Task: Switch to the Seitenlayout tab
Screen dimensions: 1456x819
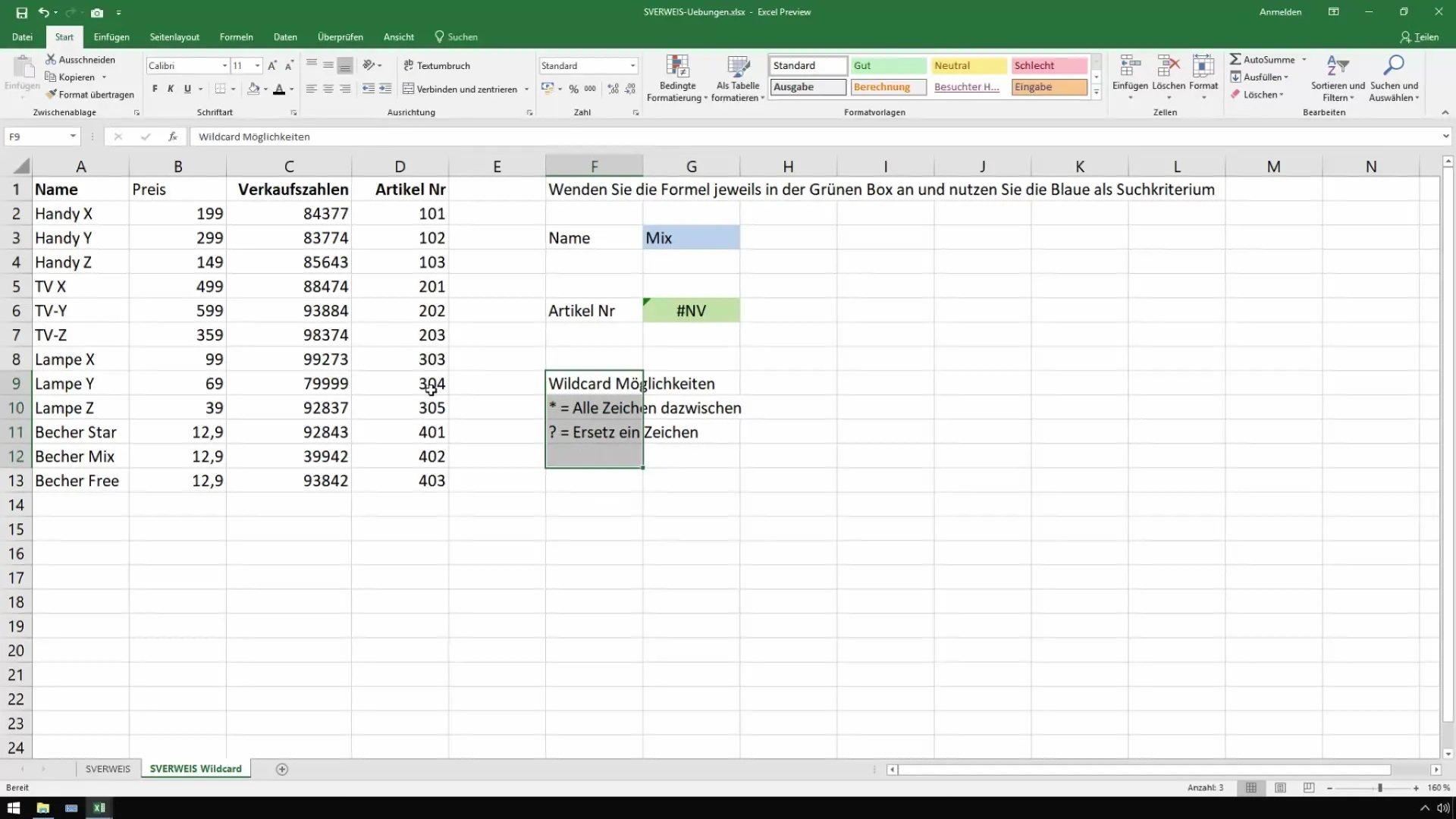Action: (174, 36)
